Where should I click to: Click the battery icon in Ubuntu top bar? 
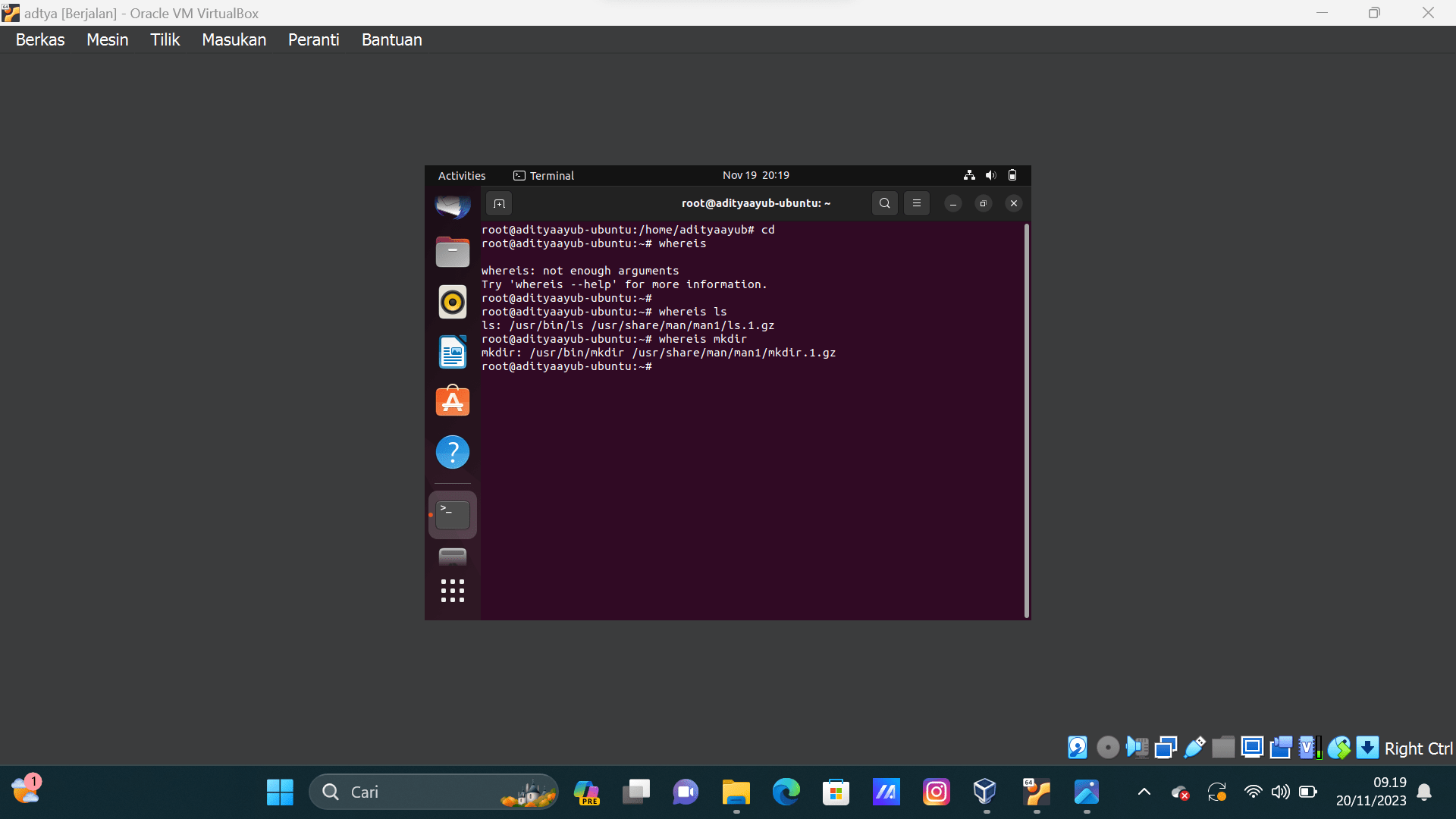tap(1012, 175)
